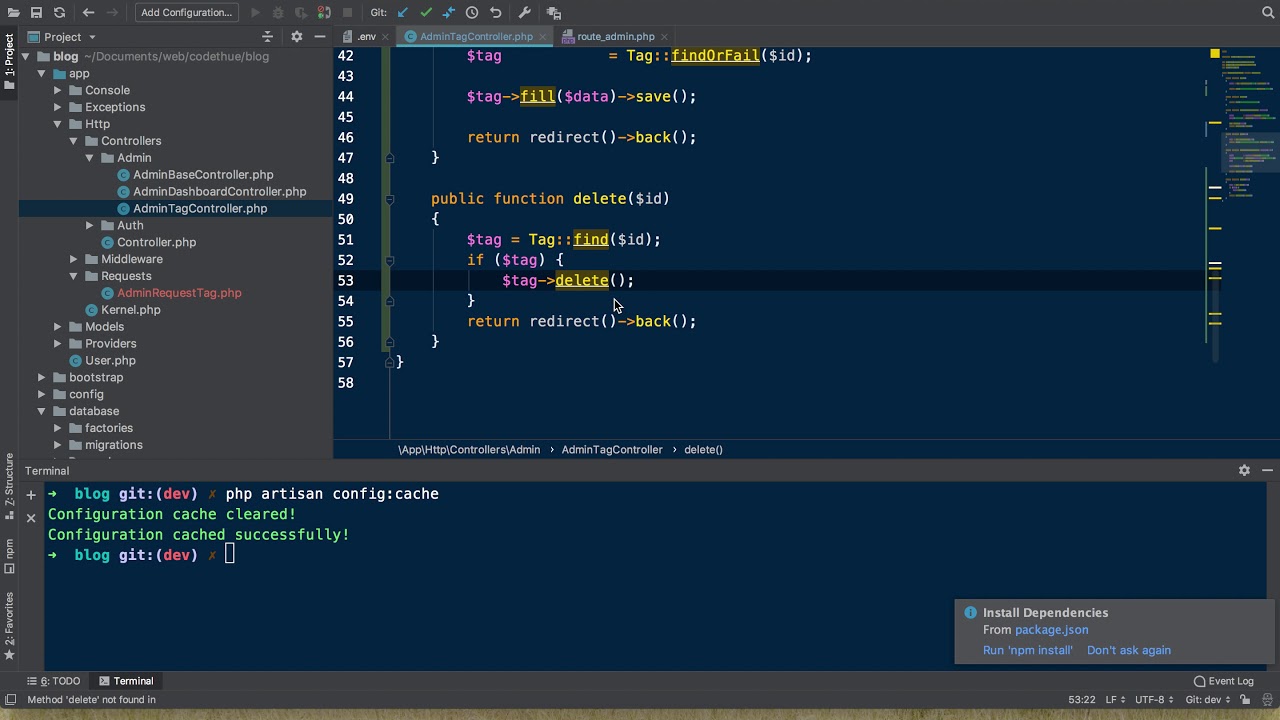Change line separator LF dropdown
The width and height of the screenshot is (1280, 720).
(x=1115, y=700)
